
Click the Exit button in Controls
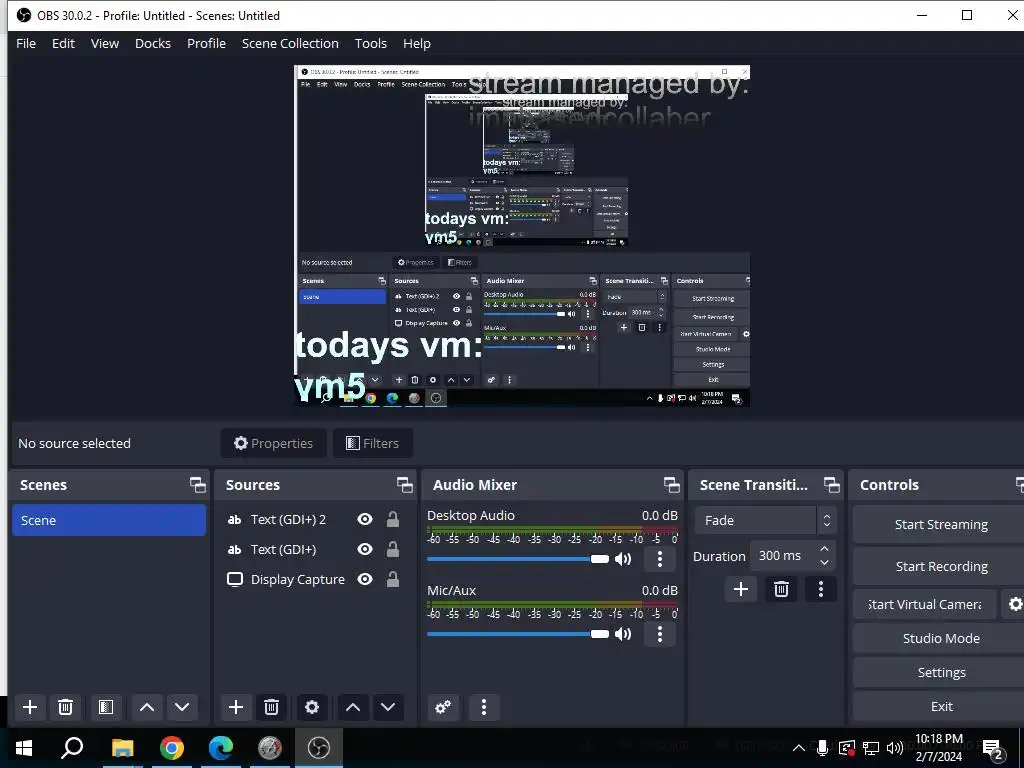coord(940,706)
